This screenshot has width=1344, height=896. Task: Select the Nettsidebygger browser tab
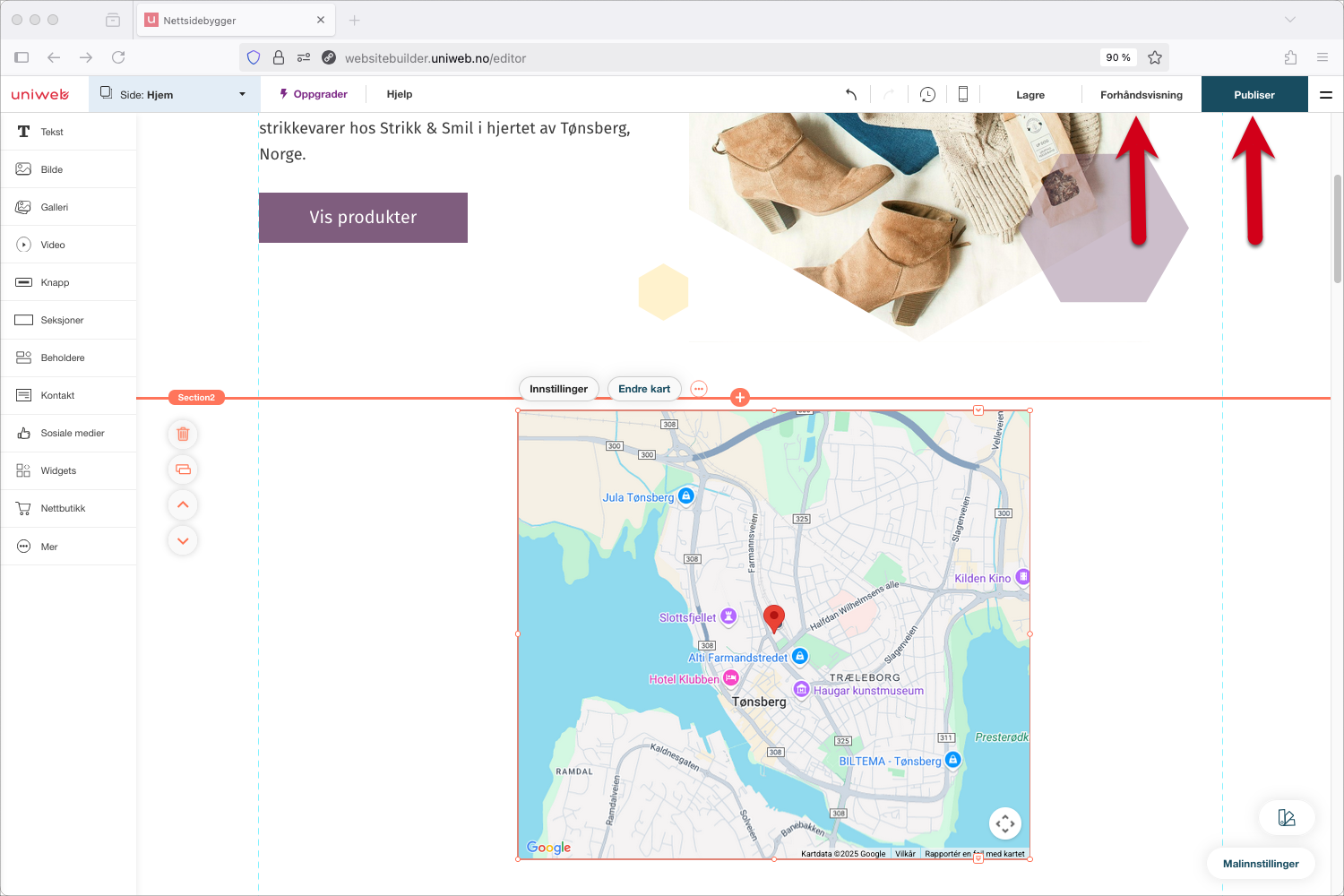click(x=236, y=20)
